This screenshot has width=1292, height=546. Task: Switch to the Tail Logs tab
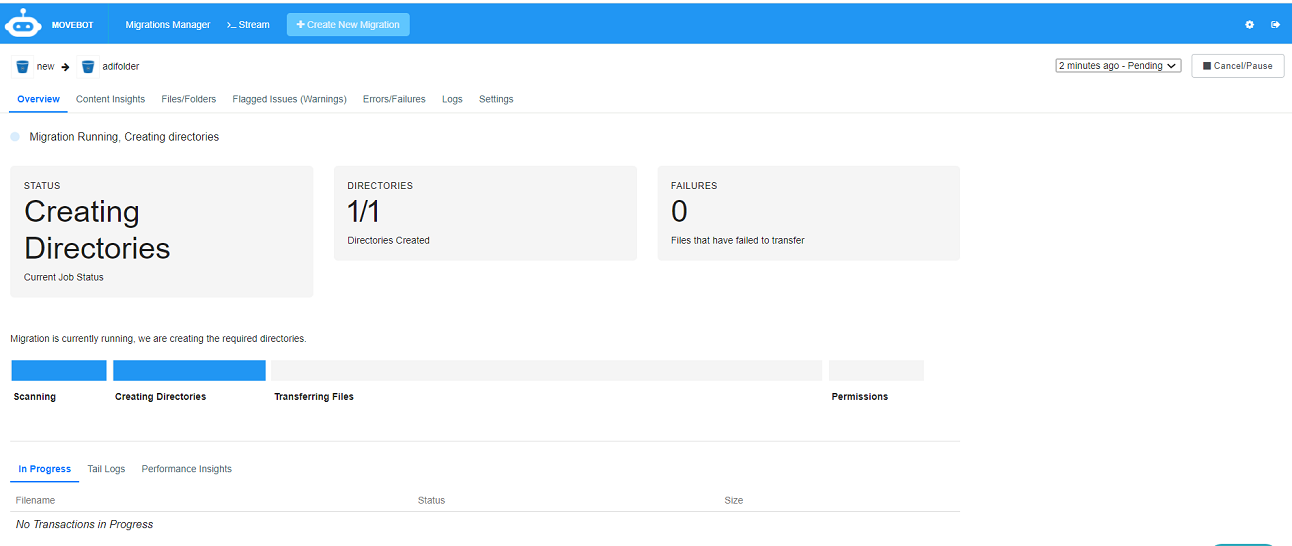click(106, 469)
